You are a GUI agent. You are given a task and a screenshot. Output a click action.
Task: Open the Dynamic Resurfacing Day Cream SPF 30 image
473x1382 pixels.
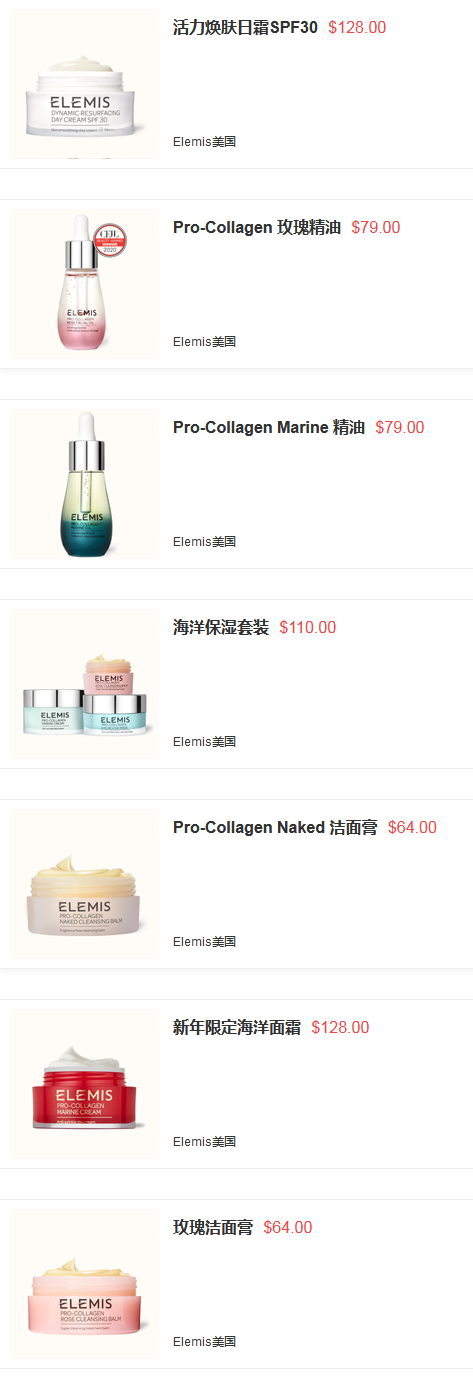[84, 84]
